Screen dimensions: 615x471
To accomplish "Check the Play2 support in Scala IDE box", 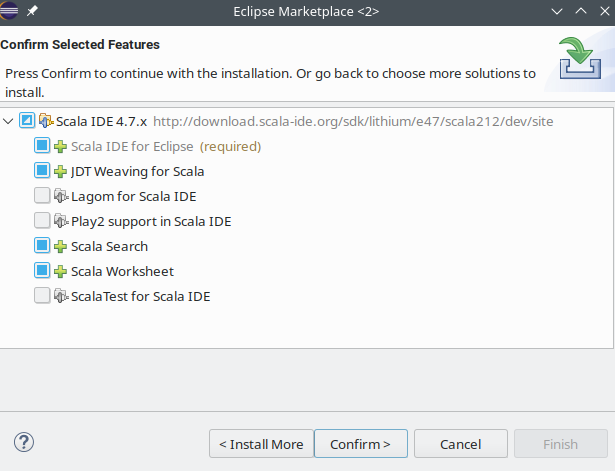I will [x=42, y=220].
